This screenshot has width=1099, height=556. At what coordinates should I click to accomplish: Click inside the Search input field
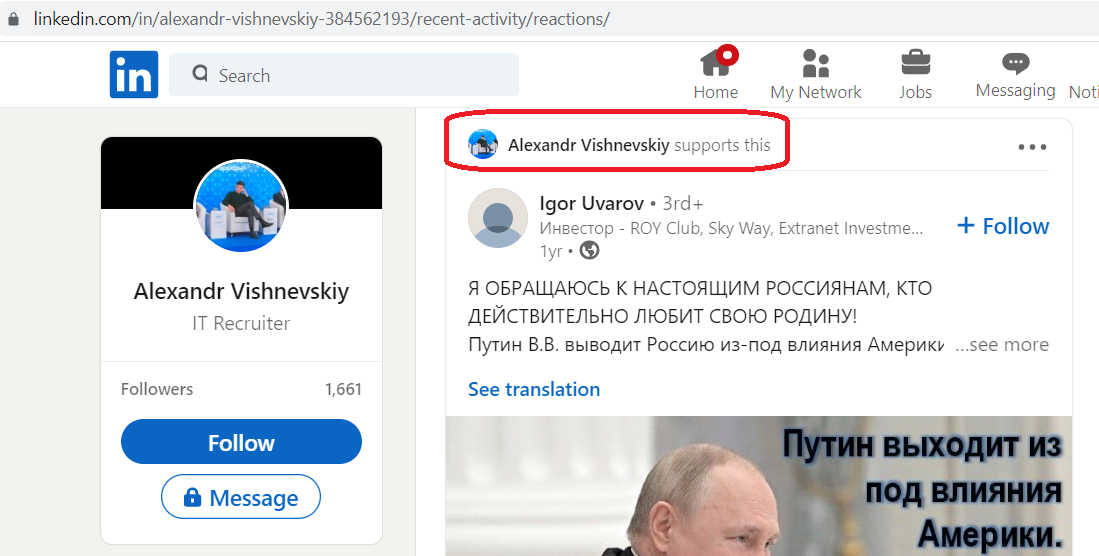[x=343, y=74]
